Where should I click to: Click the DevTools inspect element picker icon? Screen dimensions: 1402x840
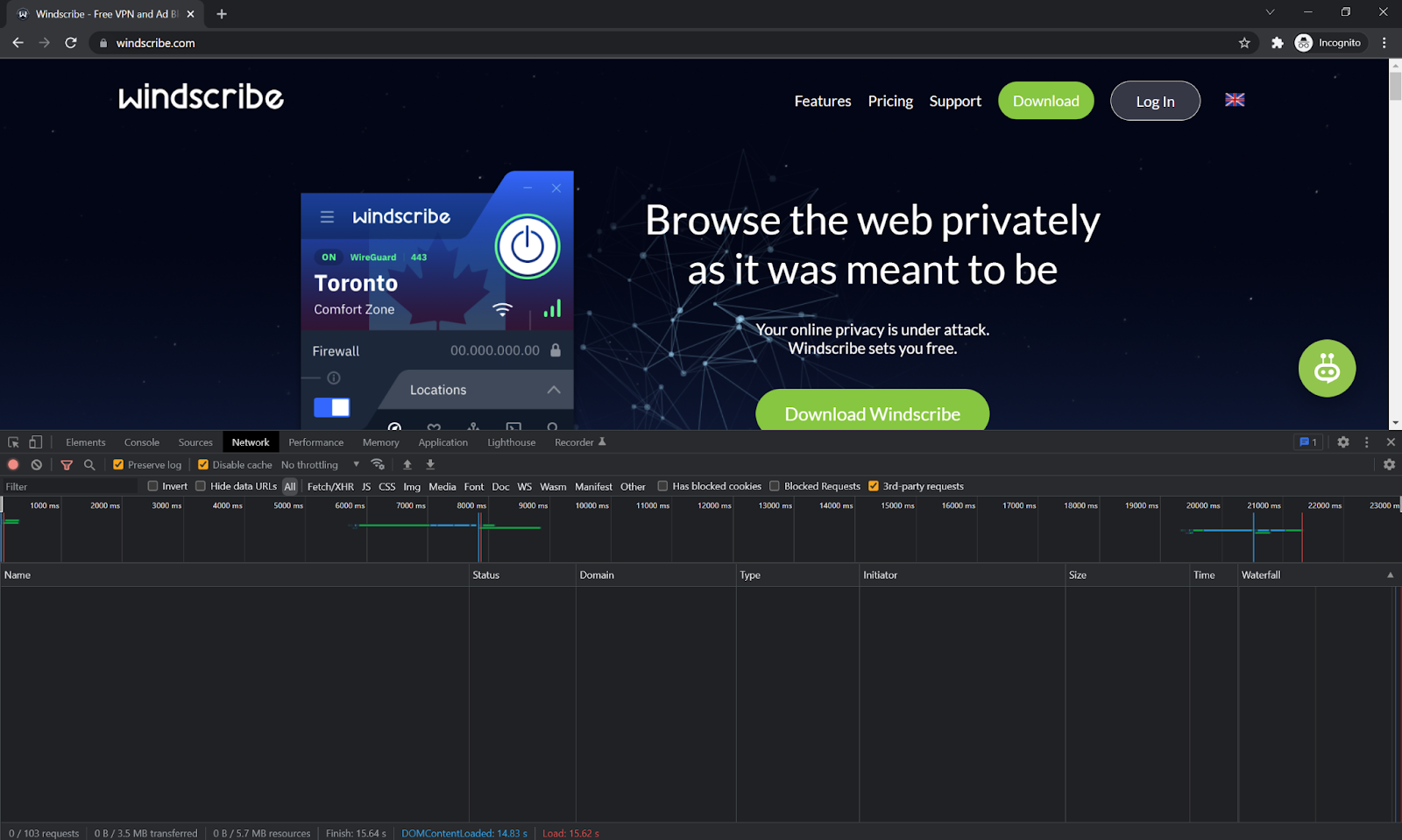(x=13, y=442)
